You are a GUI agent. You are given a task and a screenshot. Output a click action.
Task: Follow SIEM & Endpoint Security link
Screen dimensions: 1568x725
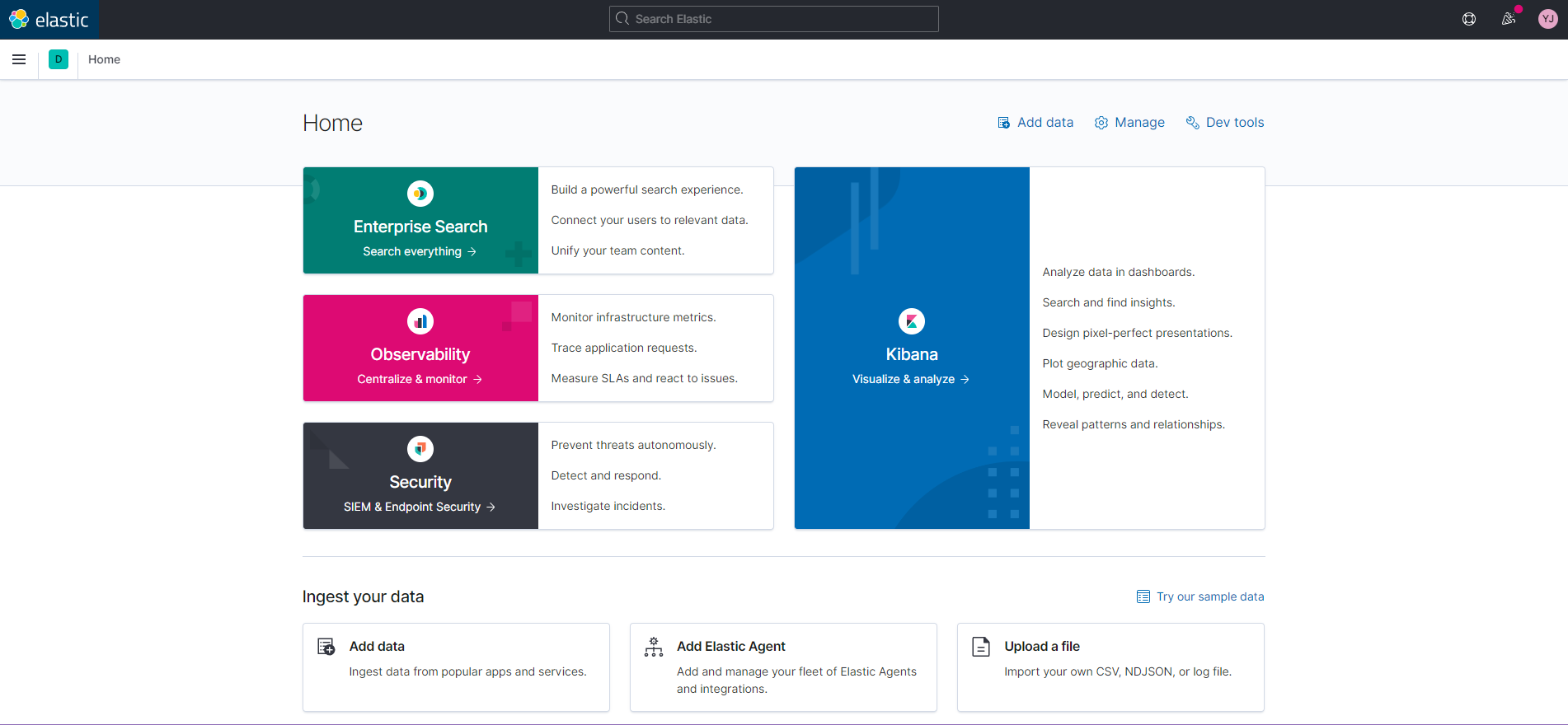420,507
